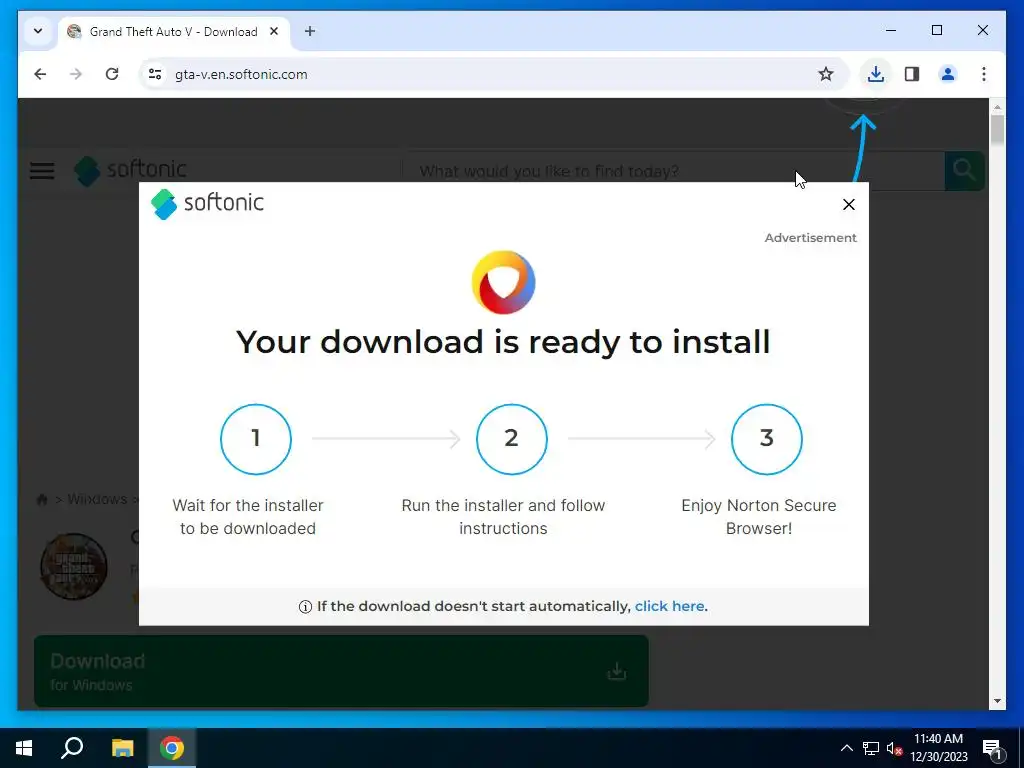Open the Chrome three-dot menu
Viewport: 1024px width, 768px height.
[984, 74]
